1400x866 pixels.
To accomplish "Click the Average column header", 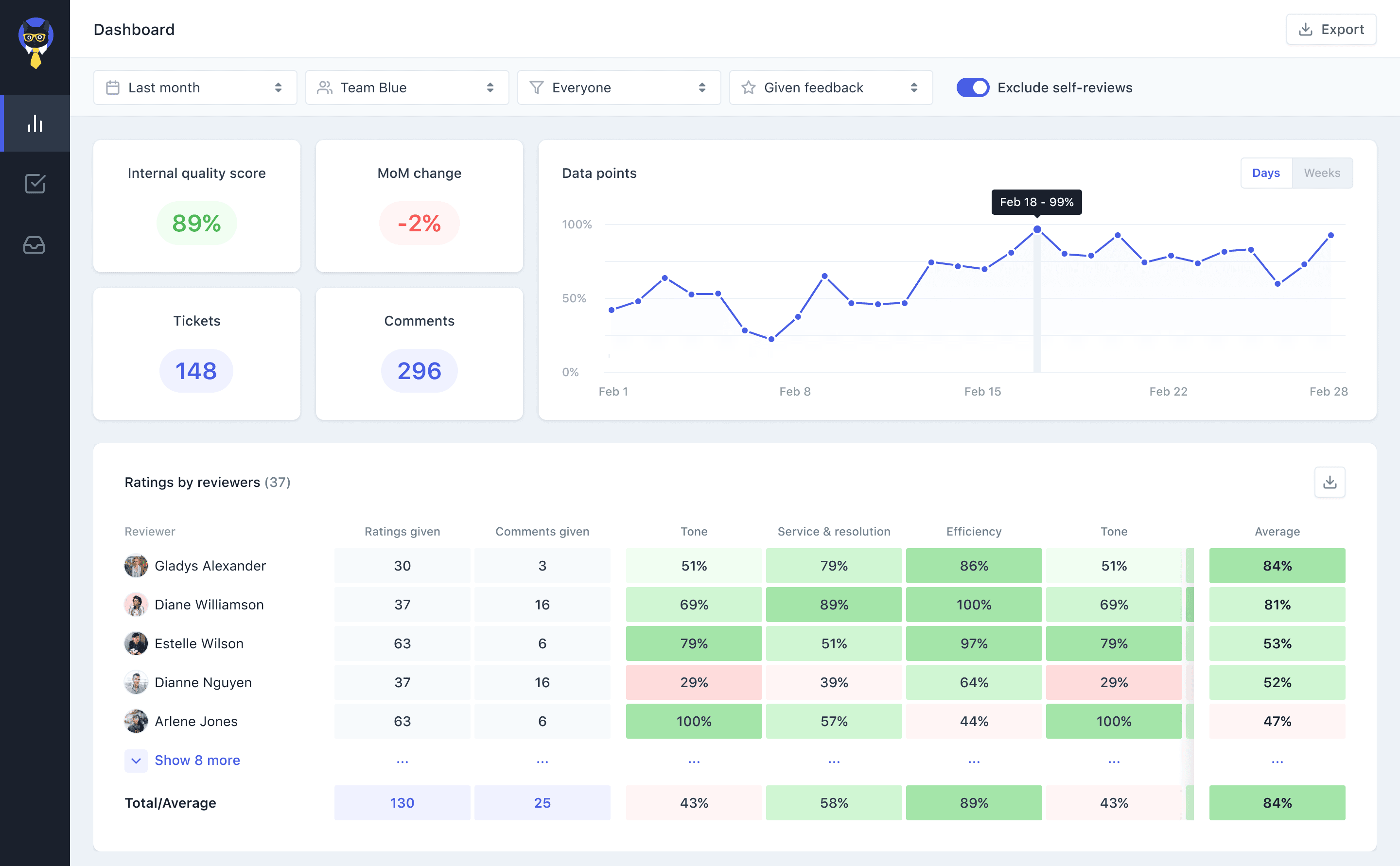I will point(1277,532).
